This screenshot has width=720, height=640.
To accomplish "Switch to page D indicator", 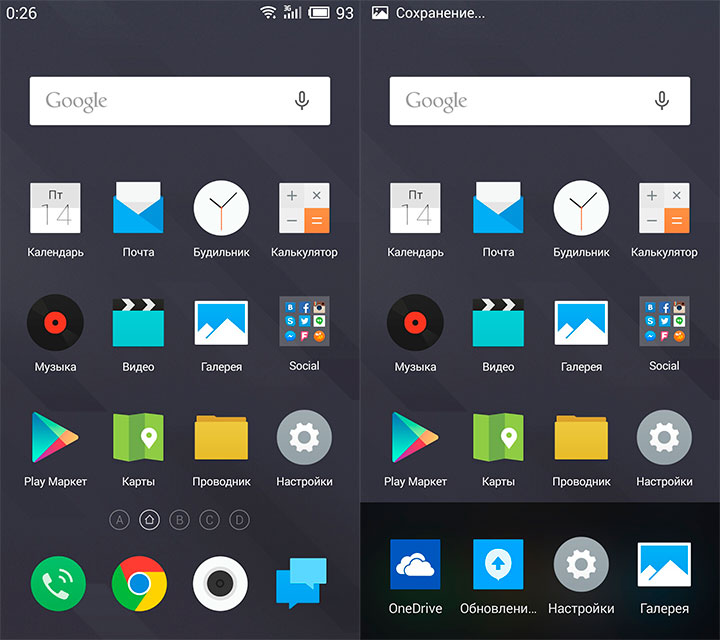I will [239, 520].
